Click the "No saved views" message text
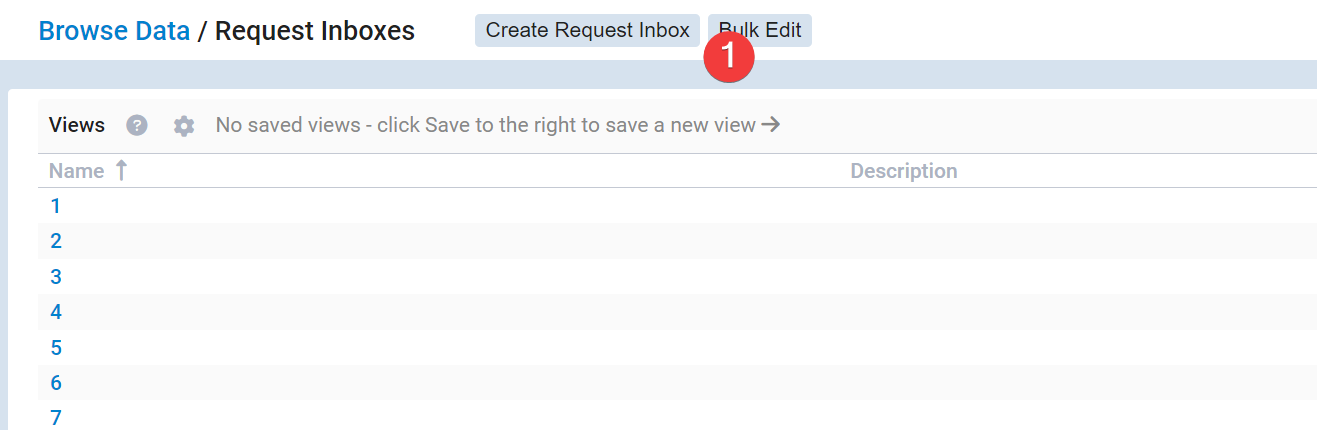 pyautogui.click(x=485, y=125)
